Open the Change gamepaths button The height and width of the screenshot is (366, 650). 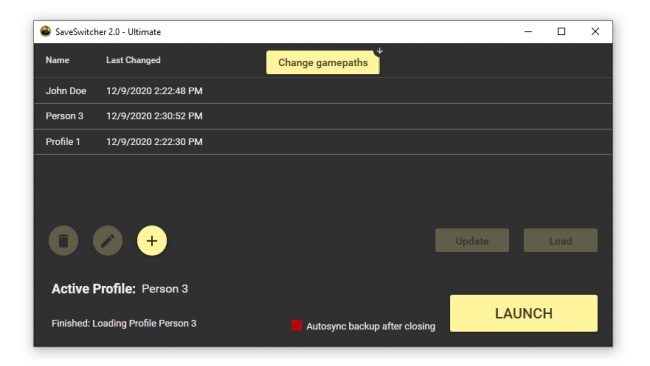[323, 63]
